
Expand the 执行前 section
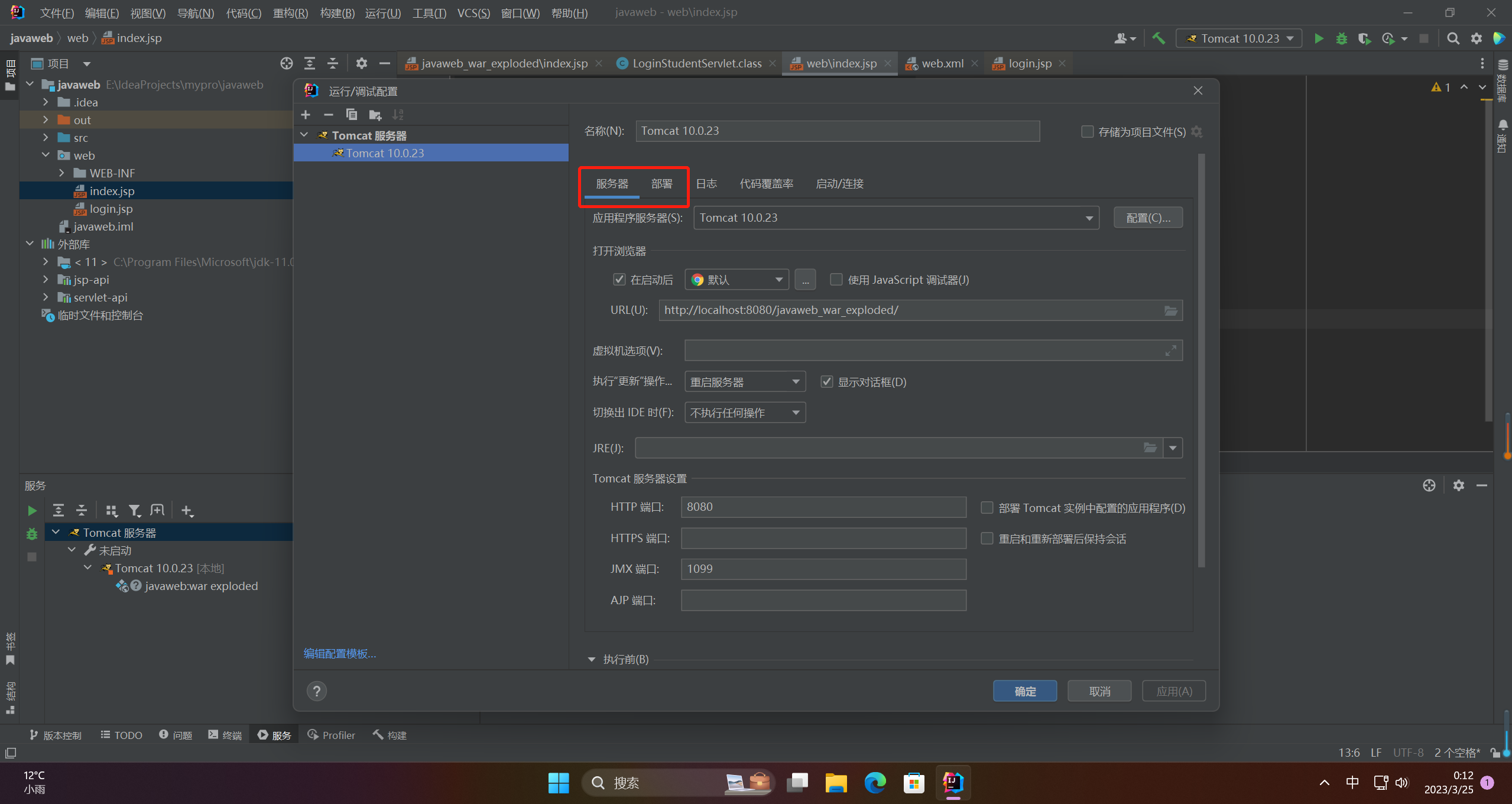(592, 659)
